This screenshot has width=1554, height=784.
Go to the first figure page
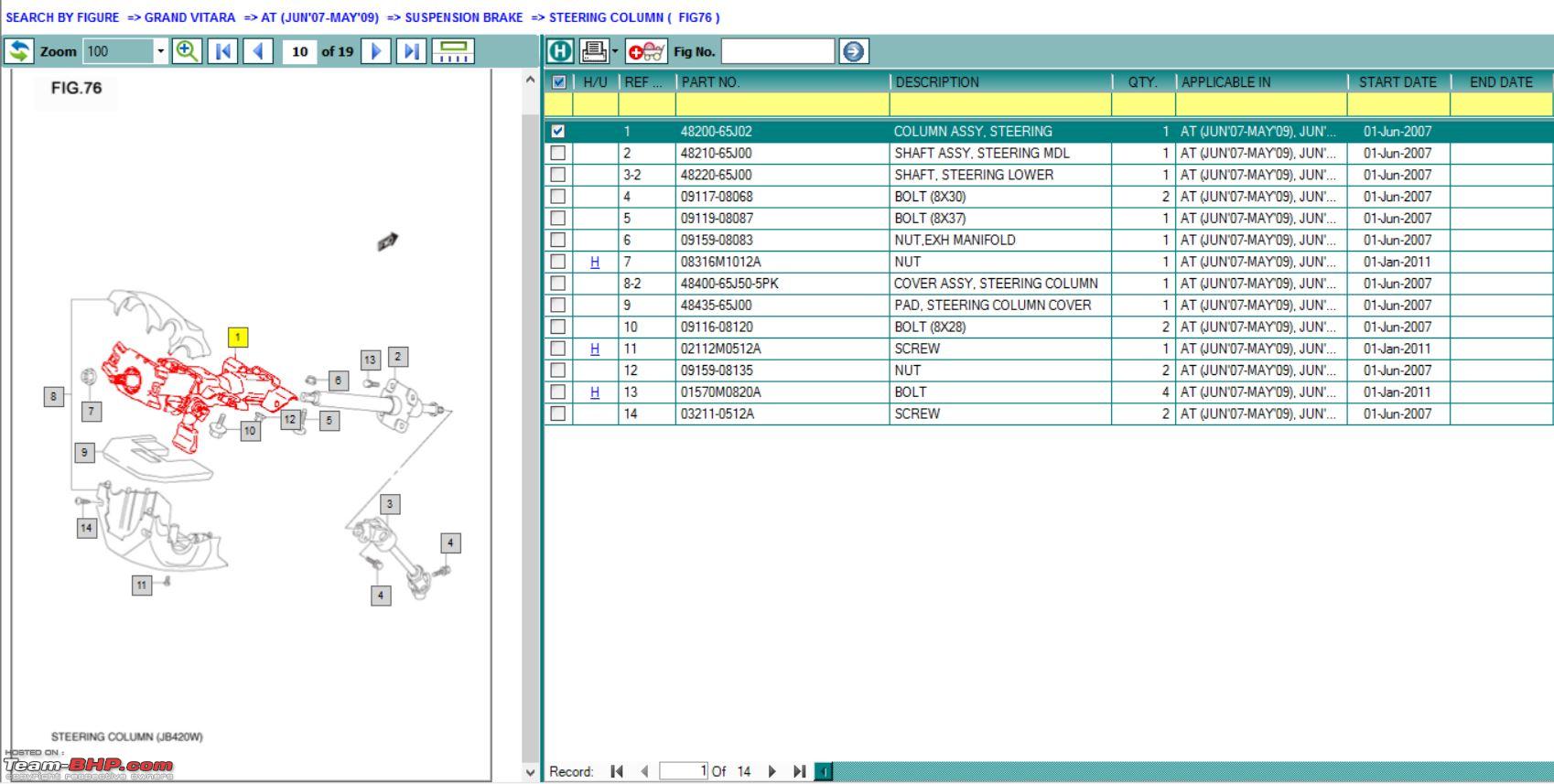coord(222,51)
